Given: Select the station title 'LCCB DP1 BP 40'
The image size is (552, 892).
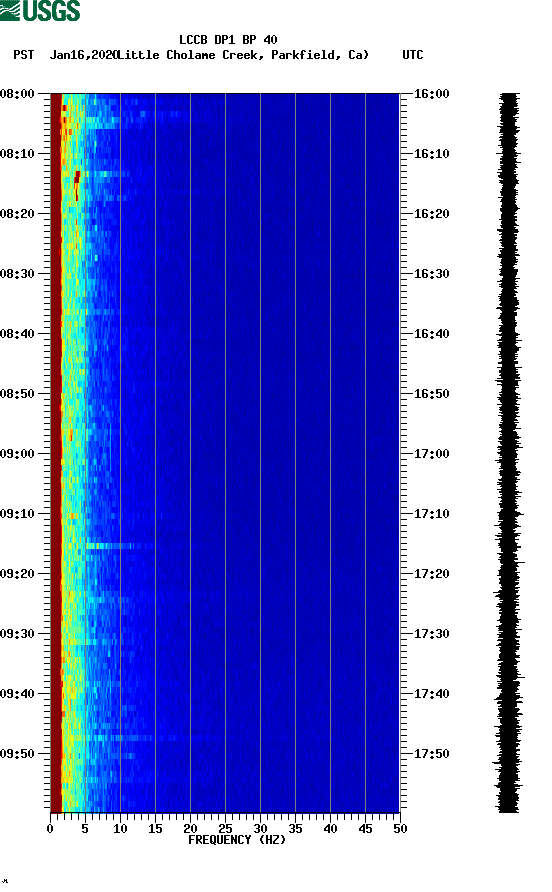Looking at the screenshot, I should pos(228,40).
